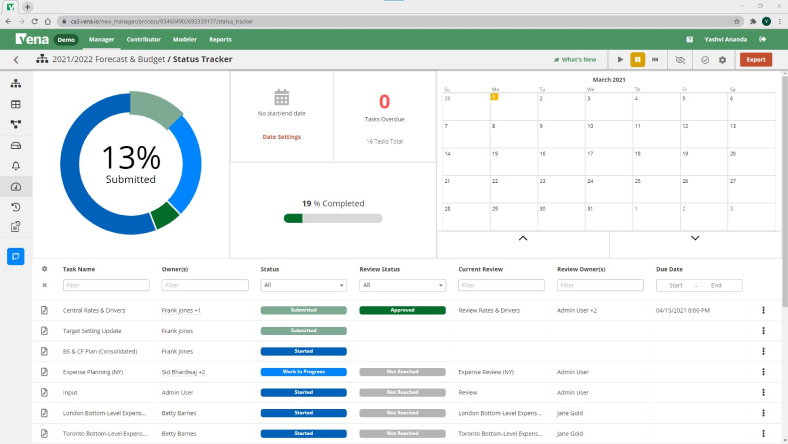Click the Approved review status badge
The height and width of the screenshot is (444, 788).
(403, 310)
